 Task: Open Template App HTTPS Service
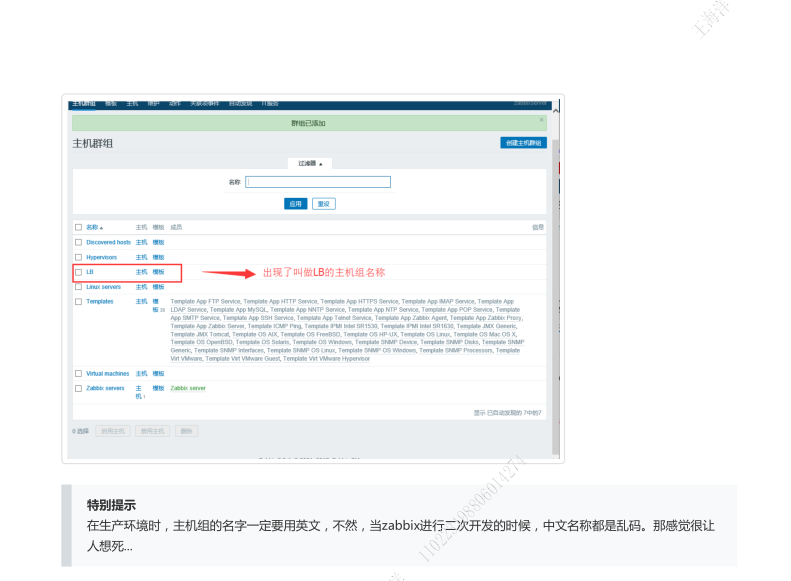click(x=359, y=302)
